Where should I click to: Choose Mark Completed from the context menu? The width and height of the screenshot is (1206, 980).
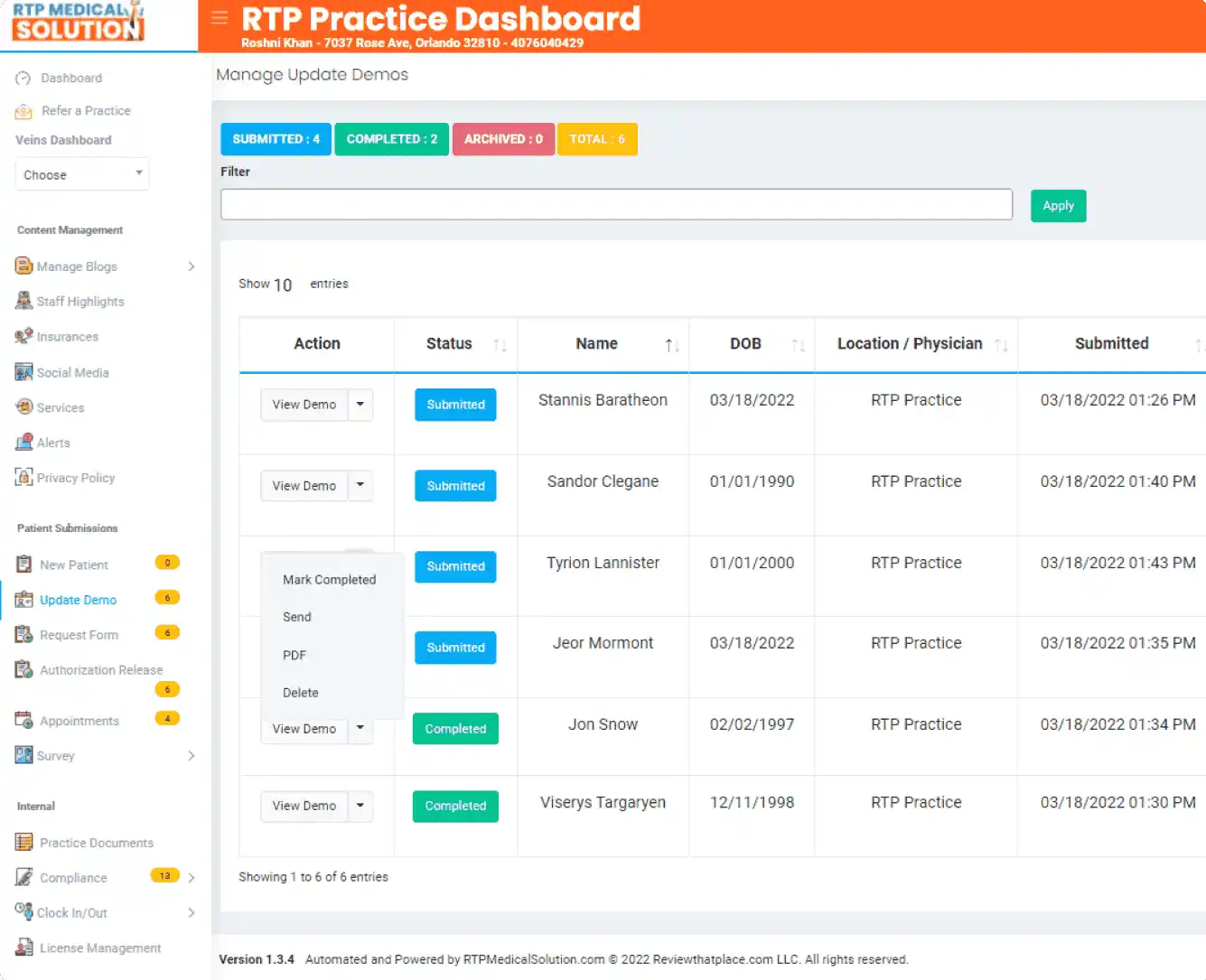[329, 579]
